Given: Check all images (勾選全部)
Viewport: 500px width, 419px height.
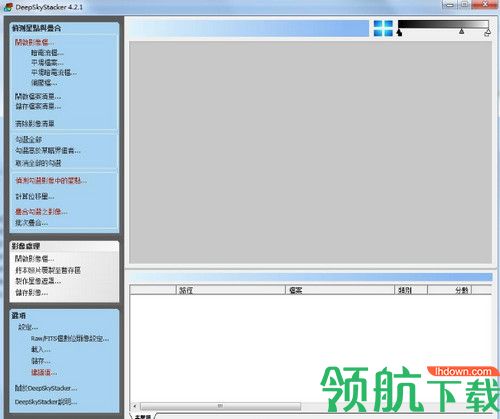Looking at the screenshot, I should [28, 139].
